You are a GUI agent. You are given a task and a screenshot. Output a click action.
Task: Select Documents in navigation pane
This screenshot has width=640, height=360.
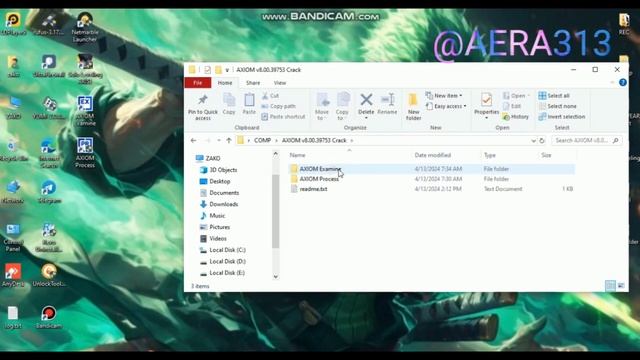coord(224,193)
